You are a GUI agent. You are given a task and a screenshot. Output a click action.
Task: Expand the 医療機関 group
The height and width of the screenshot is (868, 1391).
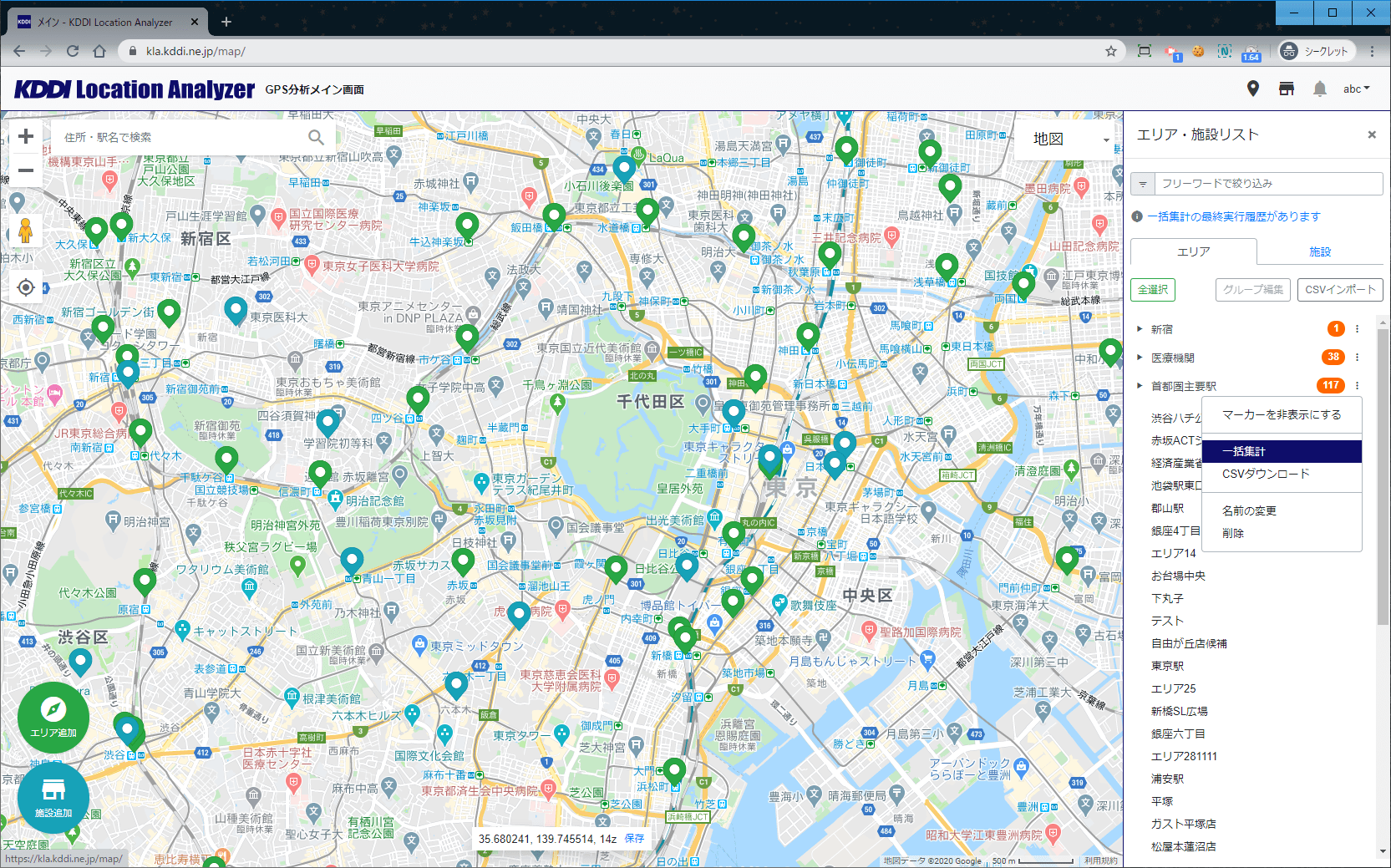pyautogui.click(x=1140, y=358)
